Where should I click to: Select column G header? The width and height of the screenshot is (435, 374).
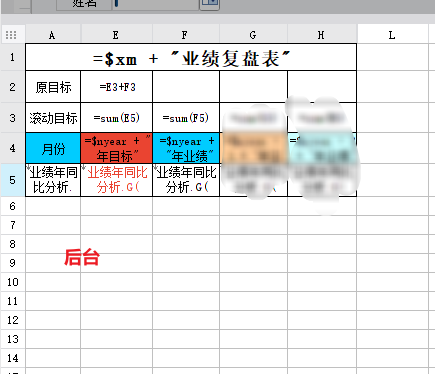(253, 35)
